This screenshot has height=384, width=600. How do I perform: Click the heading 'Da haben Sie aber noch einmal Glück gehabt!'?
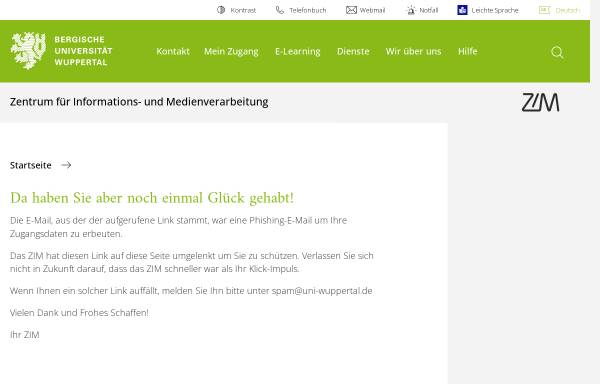[152, 198]
